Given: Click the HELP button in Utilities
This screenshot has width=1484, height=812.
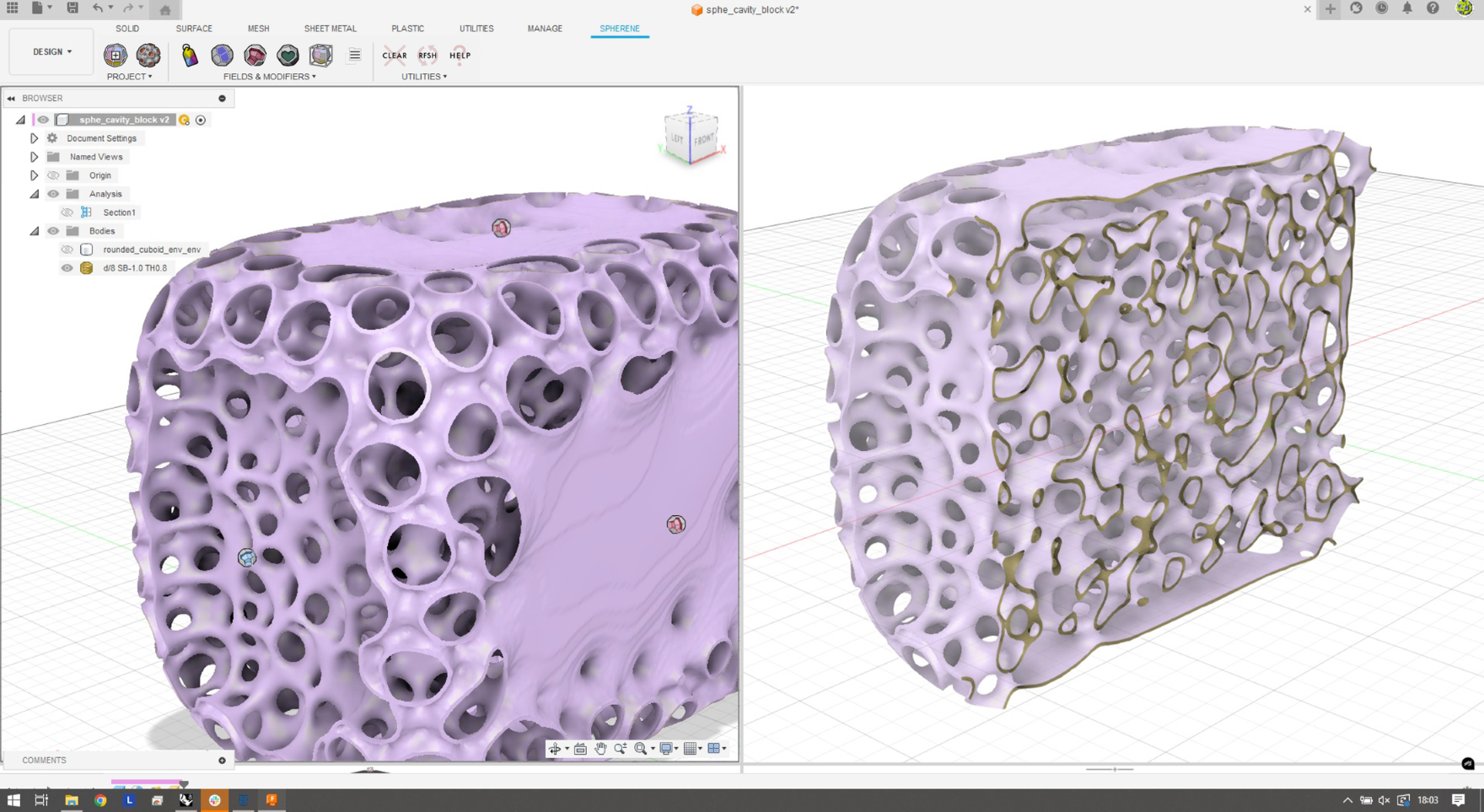Looking at the screenshot, I should pos(460,56).
